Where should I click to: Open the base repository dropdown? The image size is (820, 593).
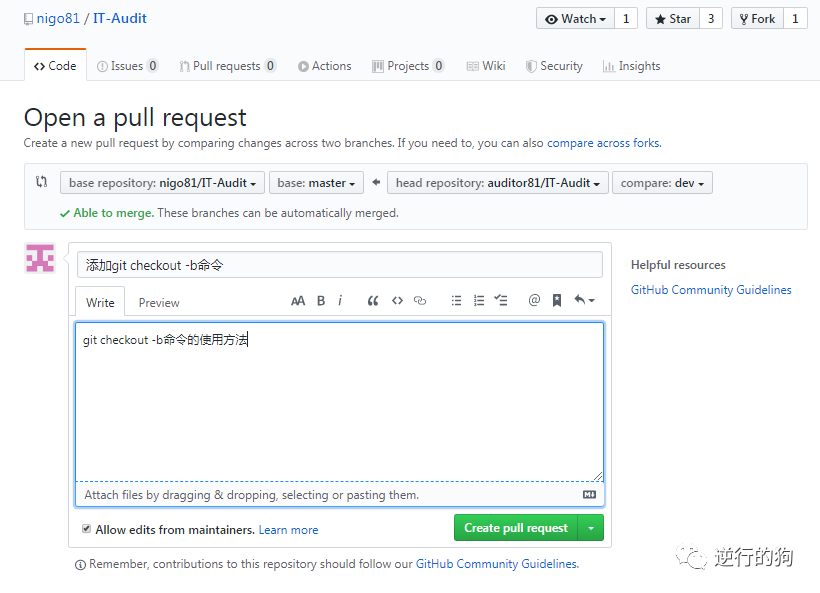click(162, 183)
